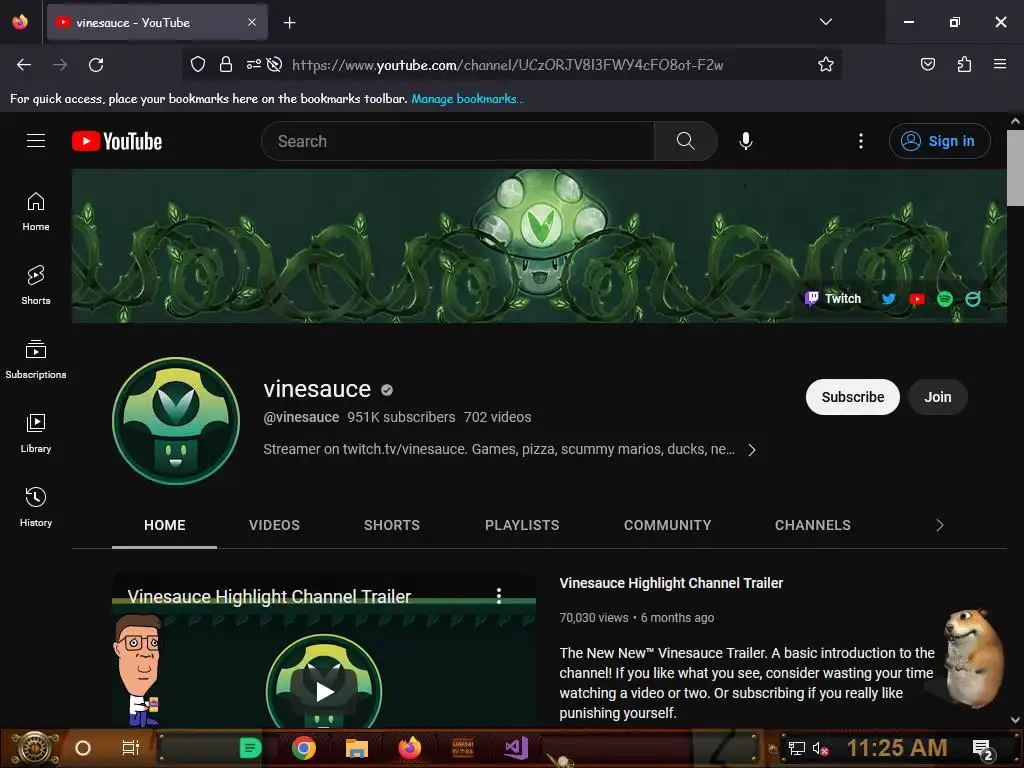Reload the page in Firefox
Image resolution: width=1024 pixels, height=768 pixels.
pyautogui.click(x=96, y=65)
